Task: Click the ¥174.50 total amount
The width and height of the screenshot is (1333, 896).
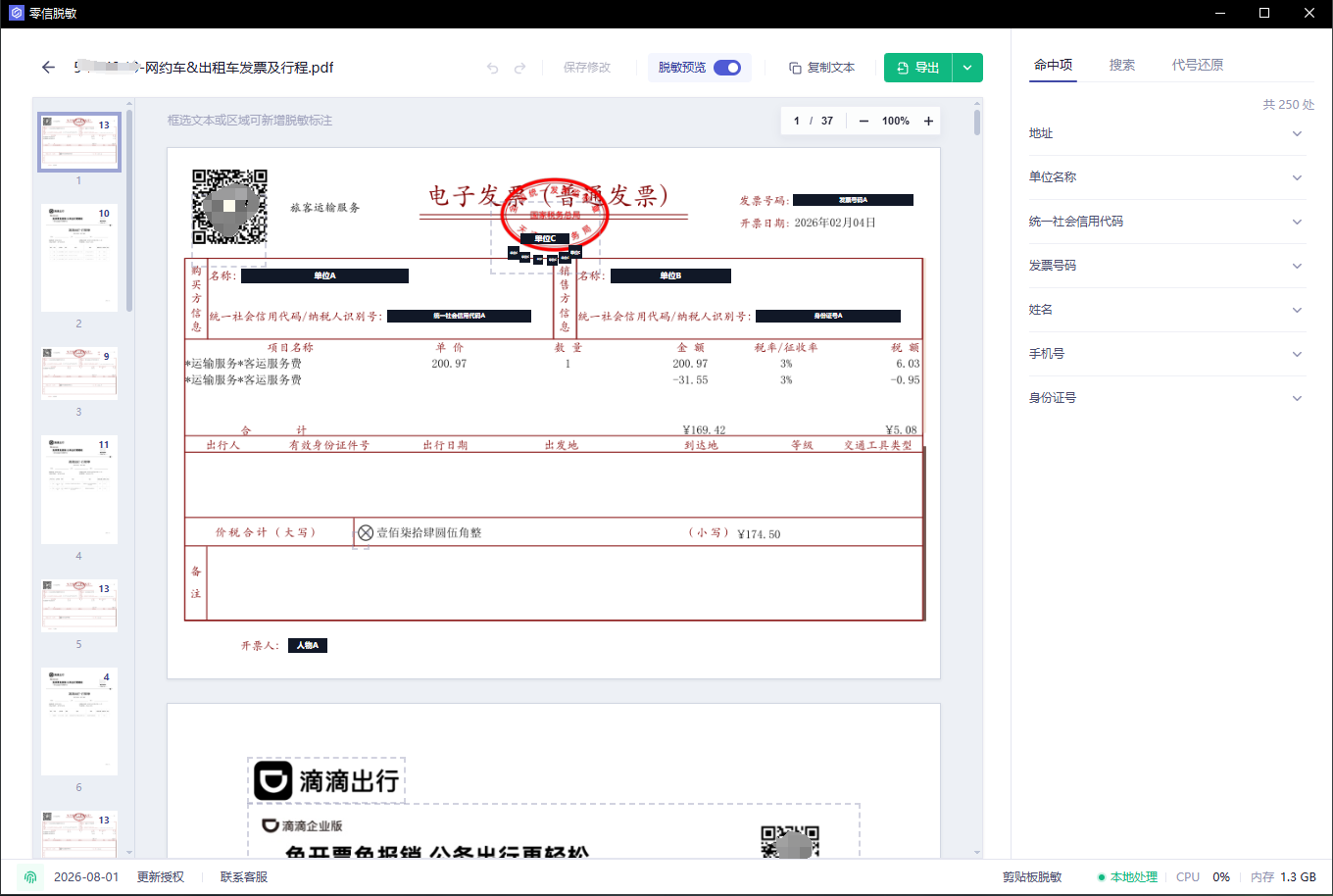Action: (x=759, y=534)
